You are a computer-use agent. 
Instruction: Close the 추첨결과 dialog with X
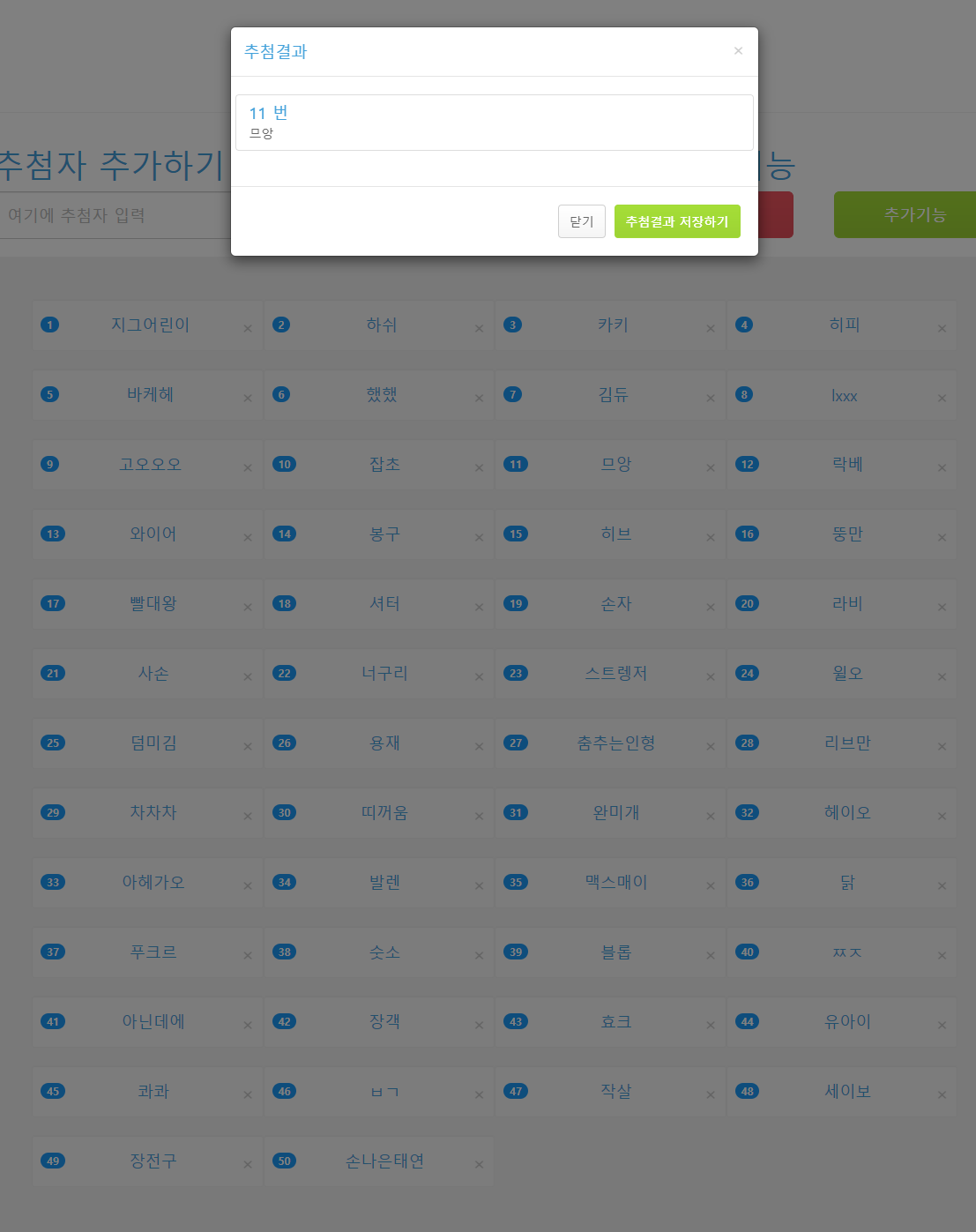tap(738, 51)
